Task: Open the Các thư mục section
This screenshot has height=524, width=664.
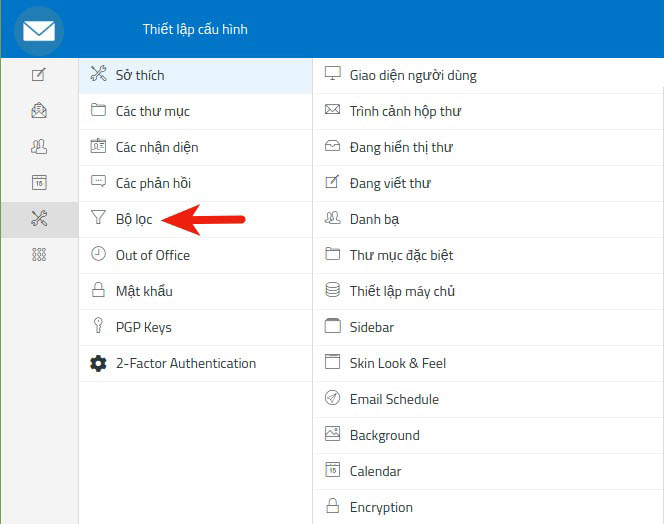Action: coord(196,111)
